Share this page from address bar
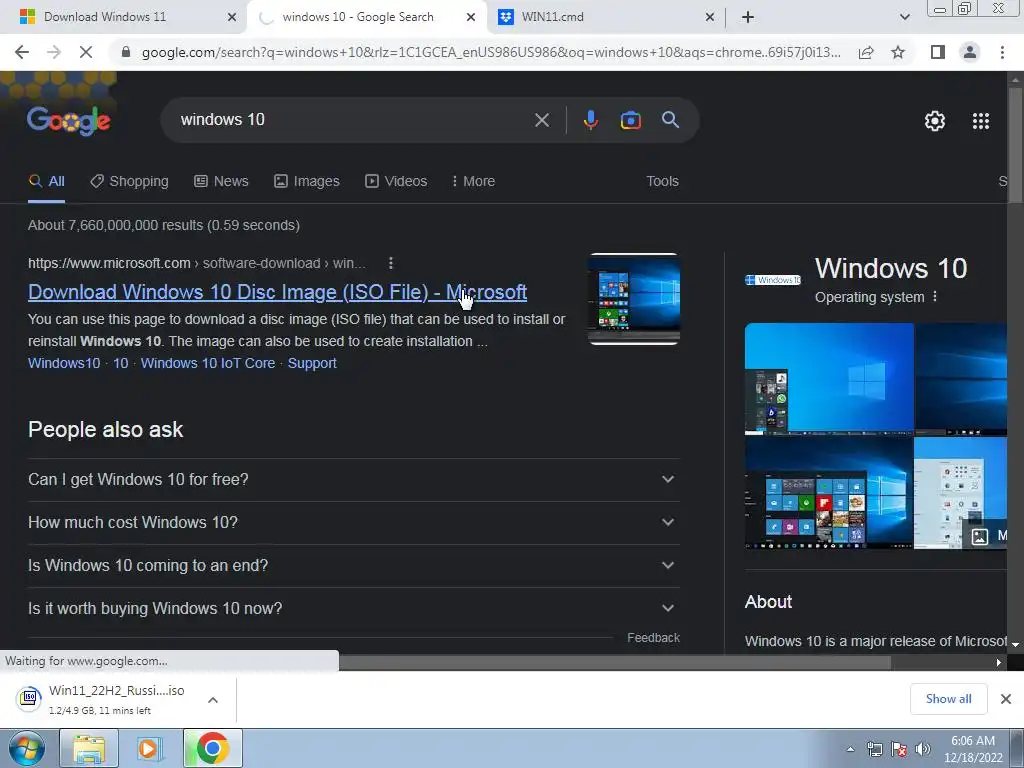 (866, 52)
